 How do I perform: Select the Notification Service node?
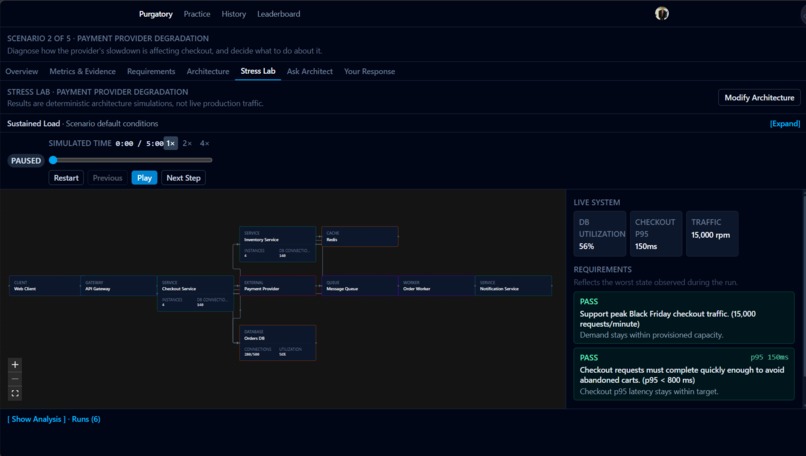pyautogui.click(x=514, y=286)
